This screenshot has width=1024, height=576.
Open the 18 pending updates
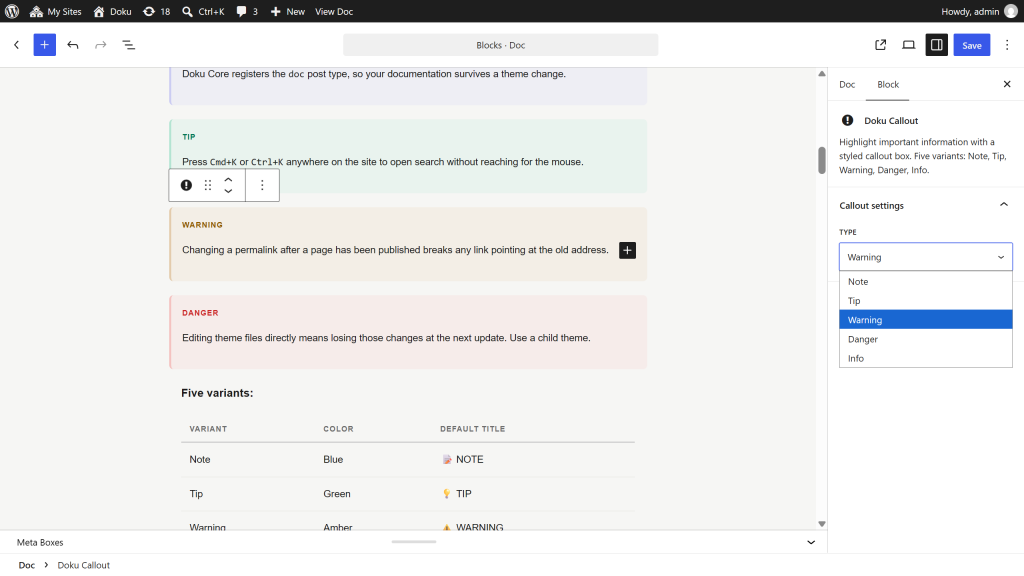pyautogui.click(x=157, y=11)
